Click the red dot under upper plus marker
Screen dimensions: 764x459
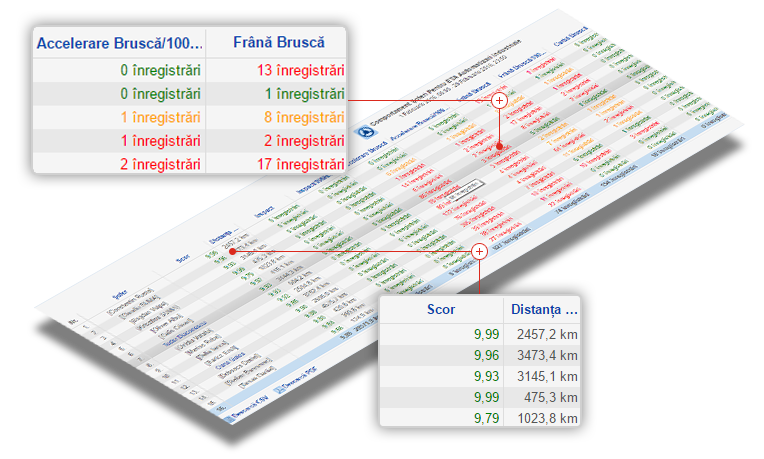click(499, 146)
